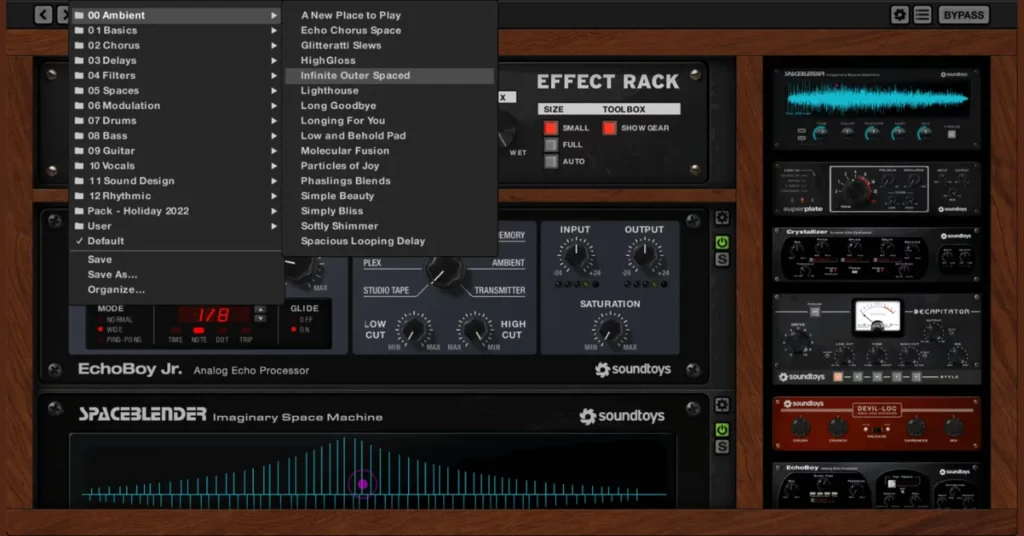The height and width of the screenshot is (536, 1024).
Task: Choose Save As... from preset menu
Action: [112, 274]
